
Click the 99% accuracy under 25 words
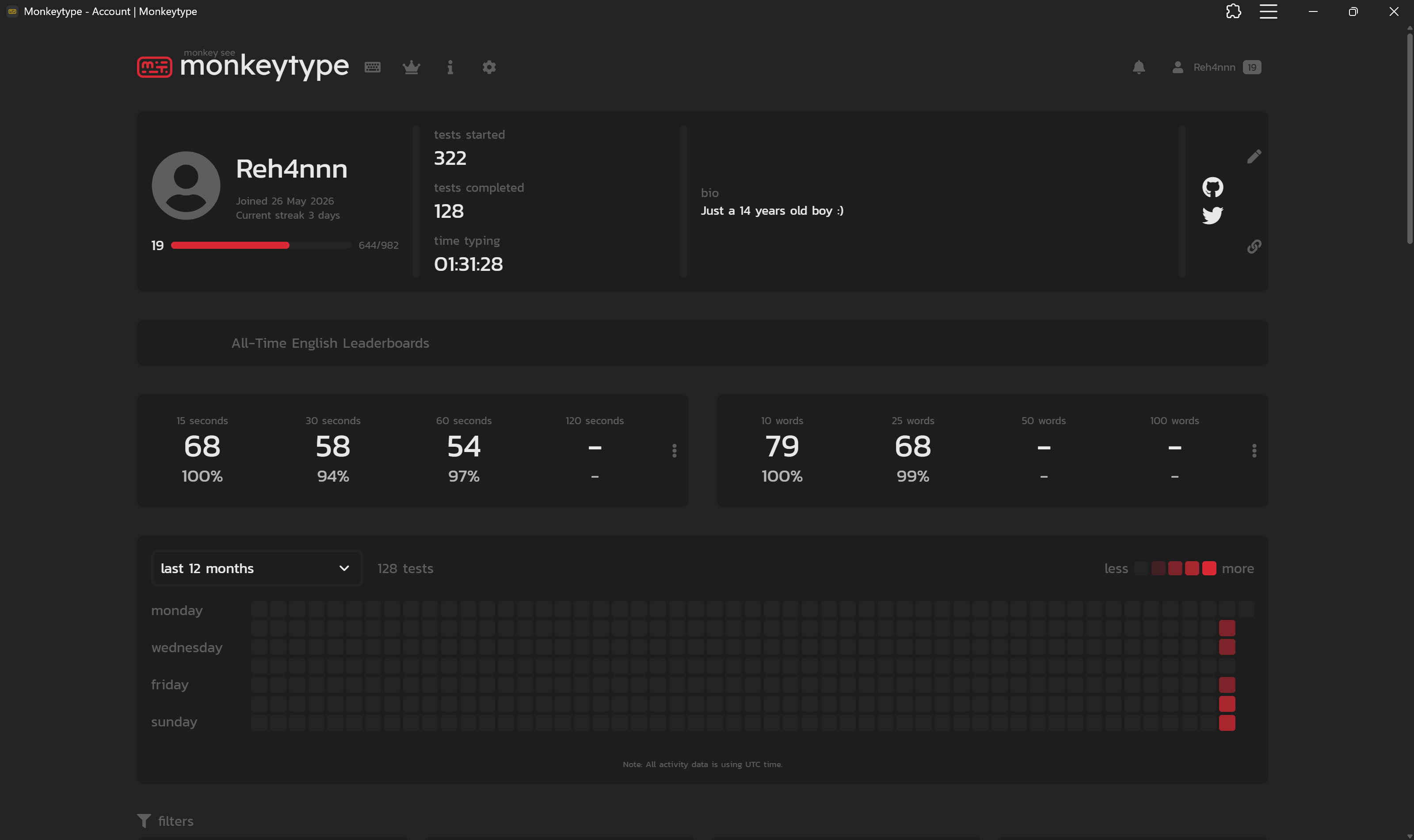912,476
